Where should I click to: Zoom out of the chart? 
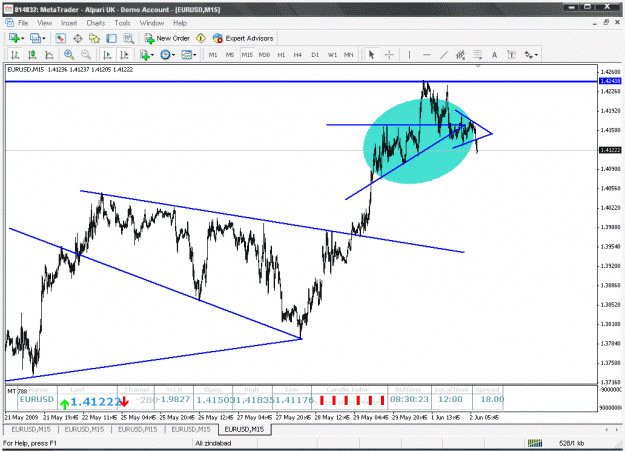86,55
